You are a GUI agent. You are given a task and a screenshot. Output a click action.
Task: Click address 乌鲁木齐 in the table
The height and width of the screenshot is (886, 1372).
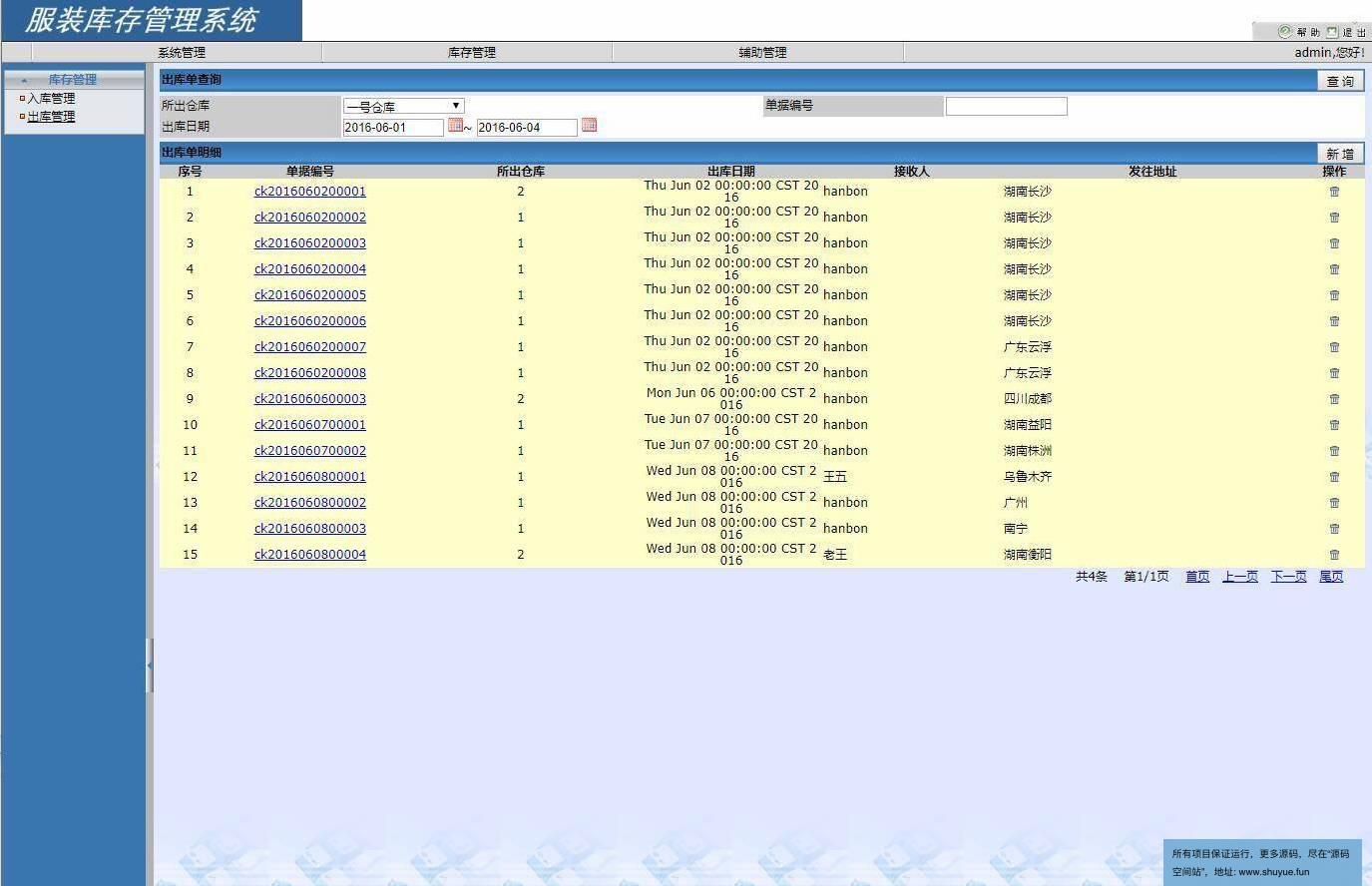[x=1028, y=477]
